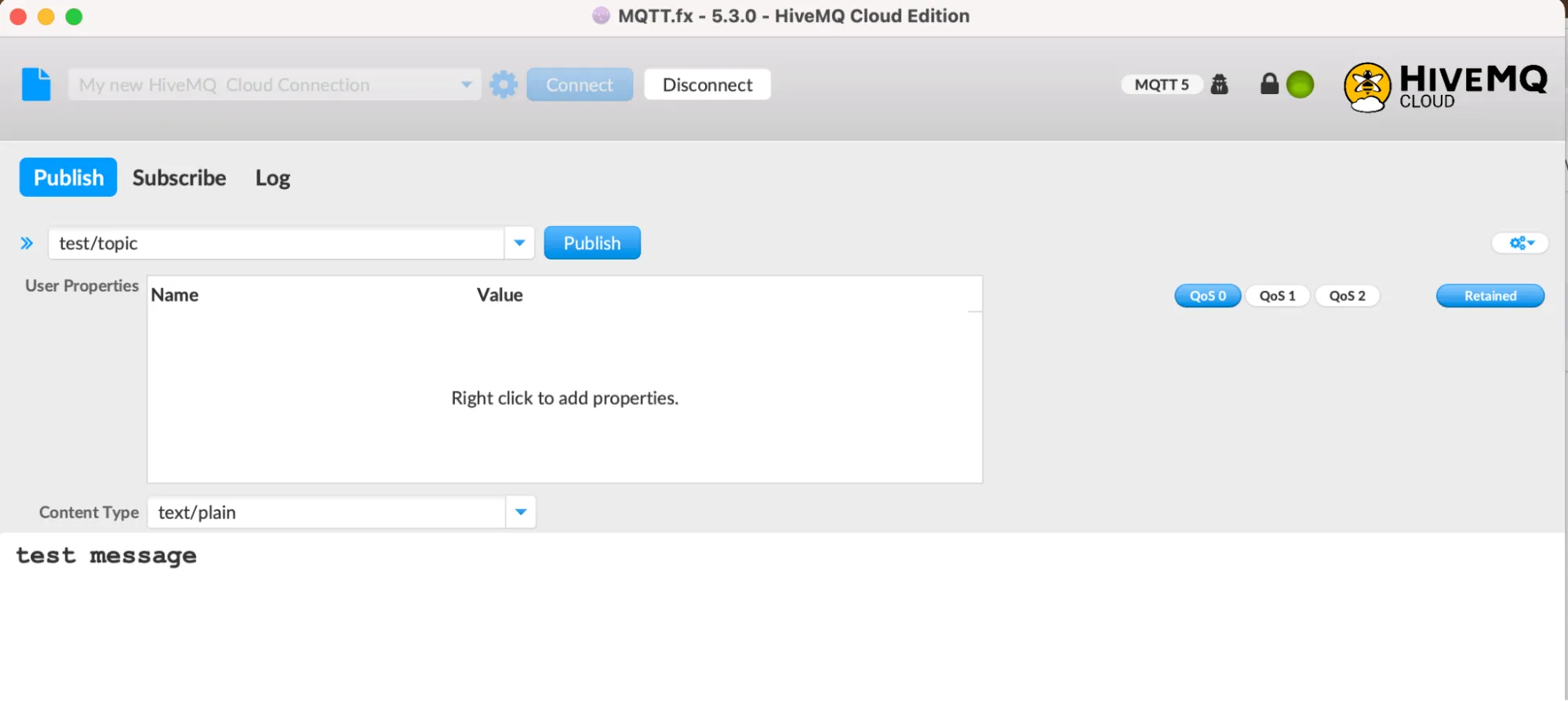Click the bug debug icon beside MQTT 5
Image resolution: width=1568 pixels, height=701 pixels.
1219,84
